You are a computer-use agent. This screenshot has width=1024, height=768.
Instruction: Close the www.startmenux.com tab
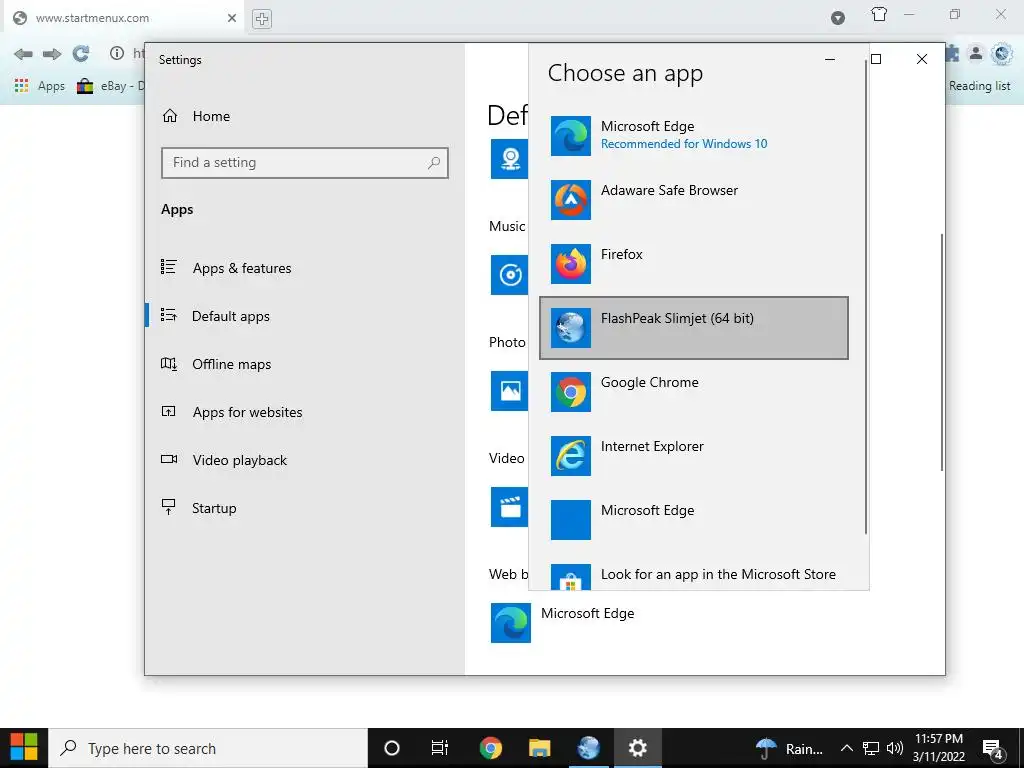[232, 18]
